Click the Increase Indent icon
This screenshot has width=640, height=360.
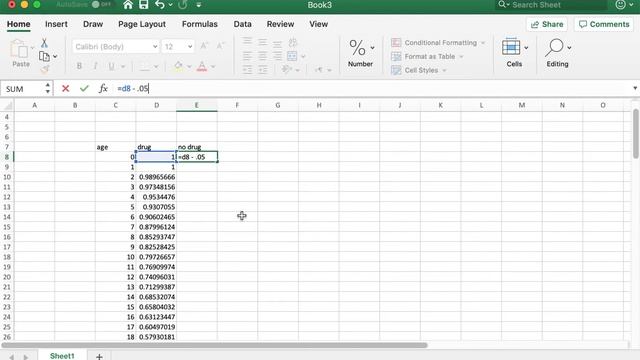click(262, 70)
